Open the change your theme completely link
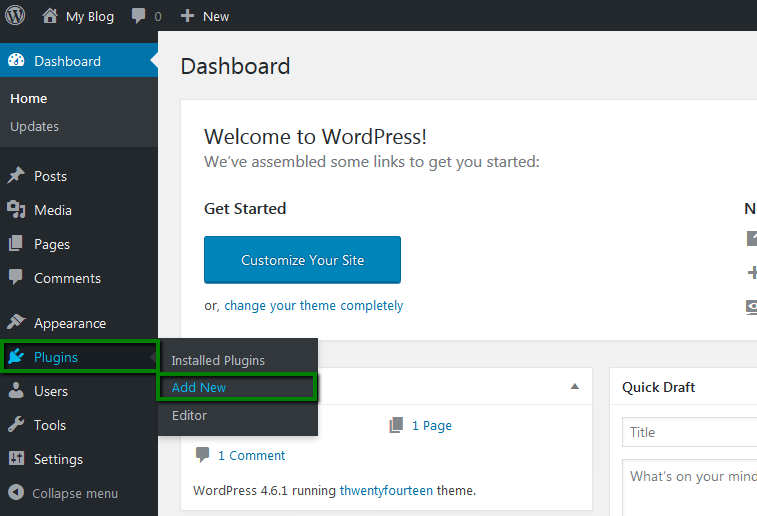Image resolution: width=757 pixels, height=516 pixels. (x=314, y=306)
